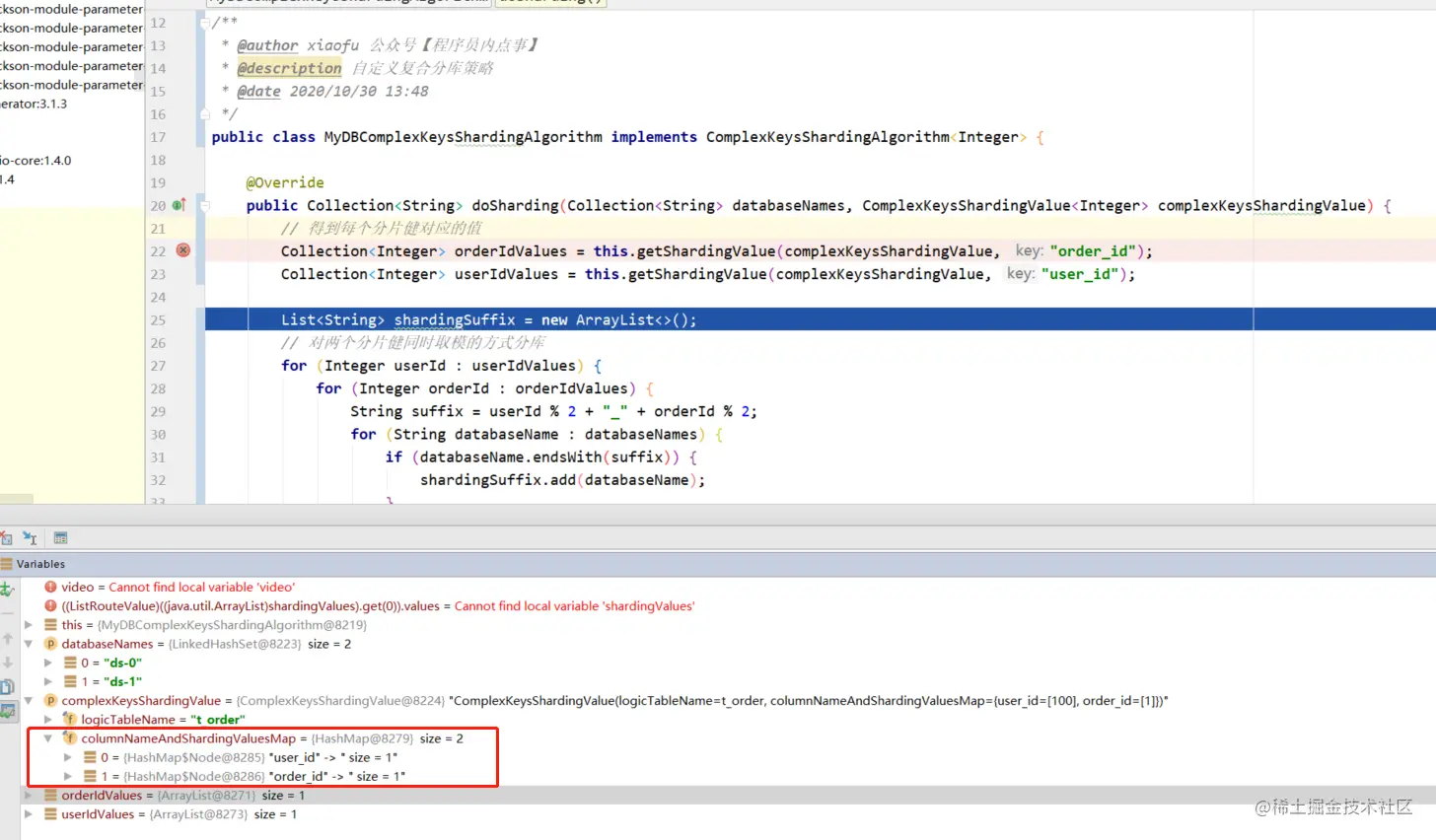Toggle Javadoc end fold marker at line 16

[x=205, y=114]
